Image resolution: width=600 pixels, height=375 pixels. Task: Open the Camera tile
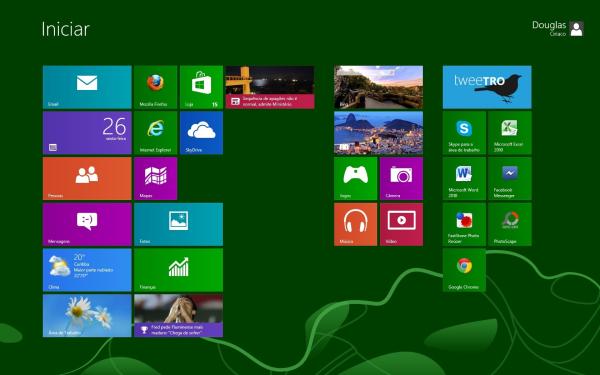(401, 179)
